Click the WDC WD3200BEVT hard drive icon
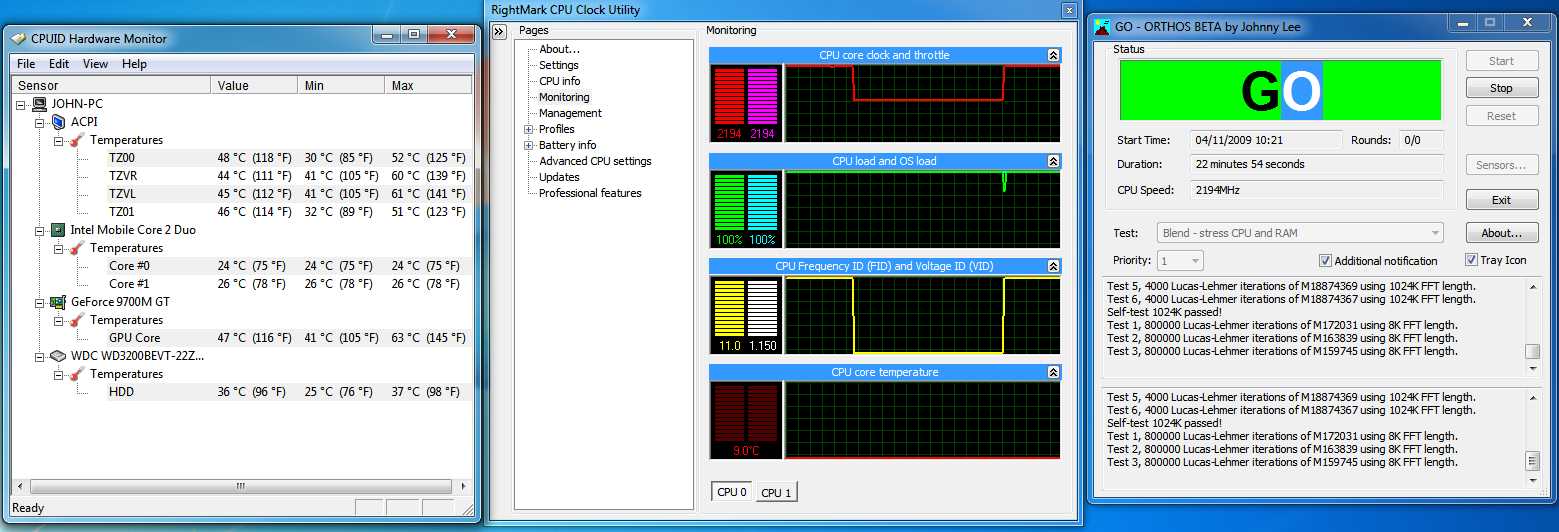 [x=58, y=356]
